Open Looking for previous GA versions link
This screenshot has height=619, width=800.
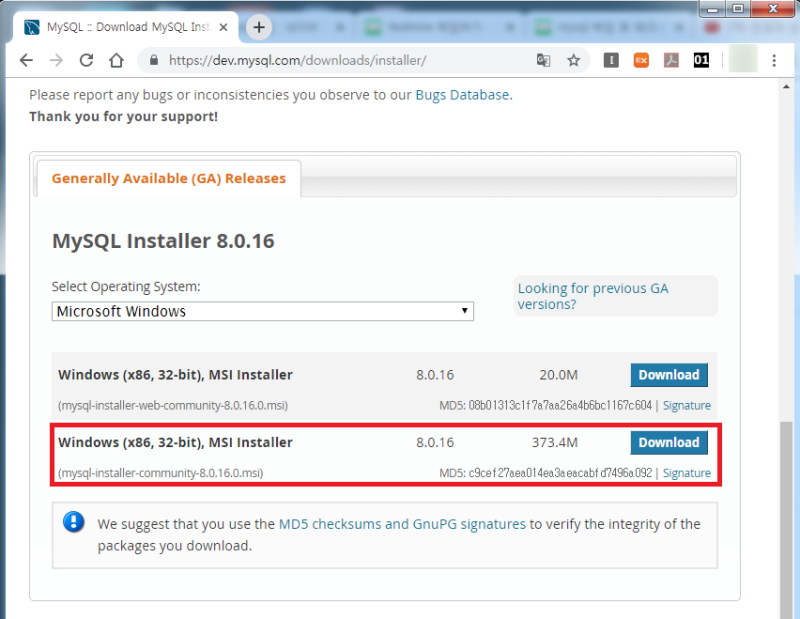click(x=593, y=296)
